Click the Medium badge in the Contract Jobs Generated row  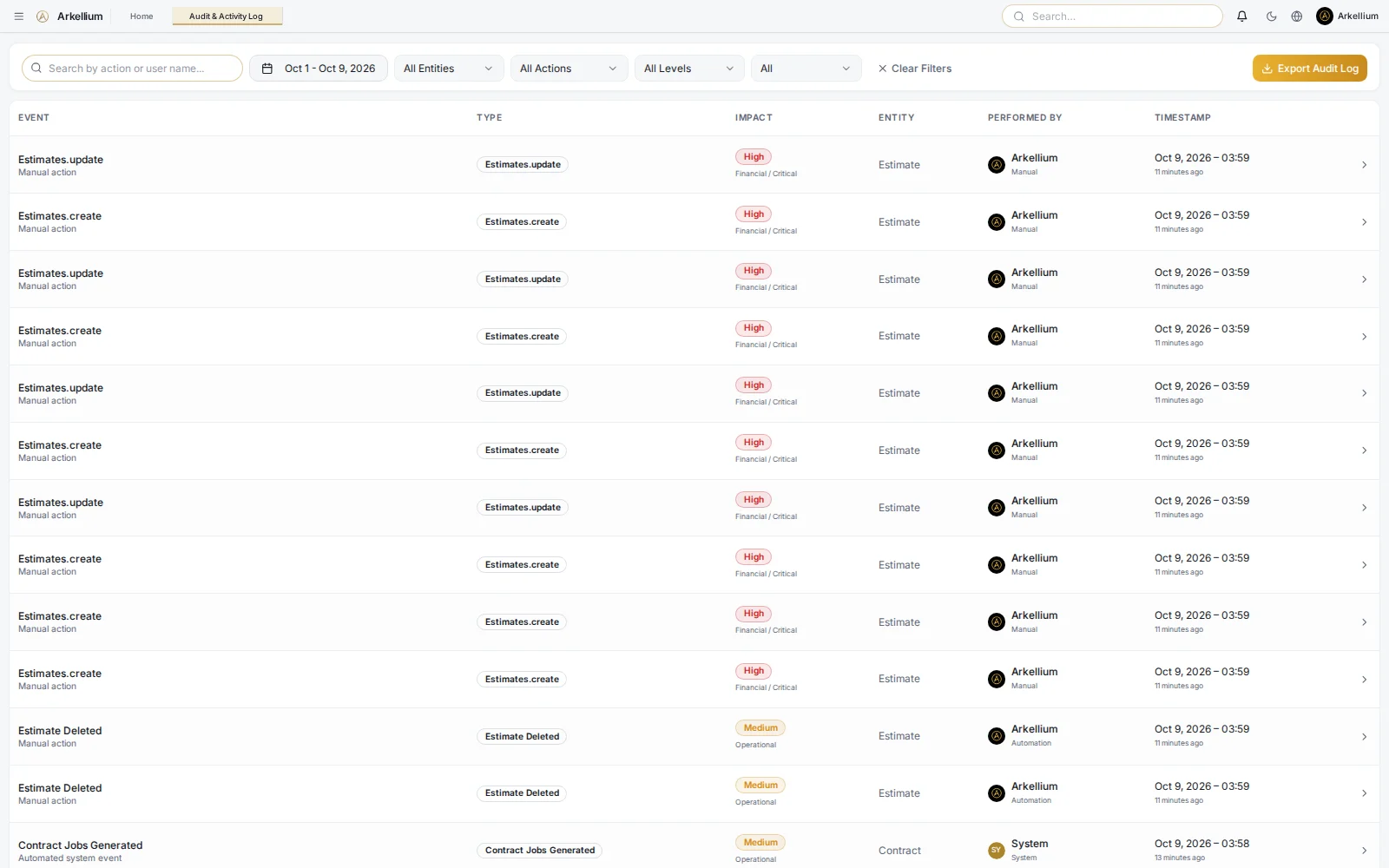760,843
